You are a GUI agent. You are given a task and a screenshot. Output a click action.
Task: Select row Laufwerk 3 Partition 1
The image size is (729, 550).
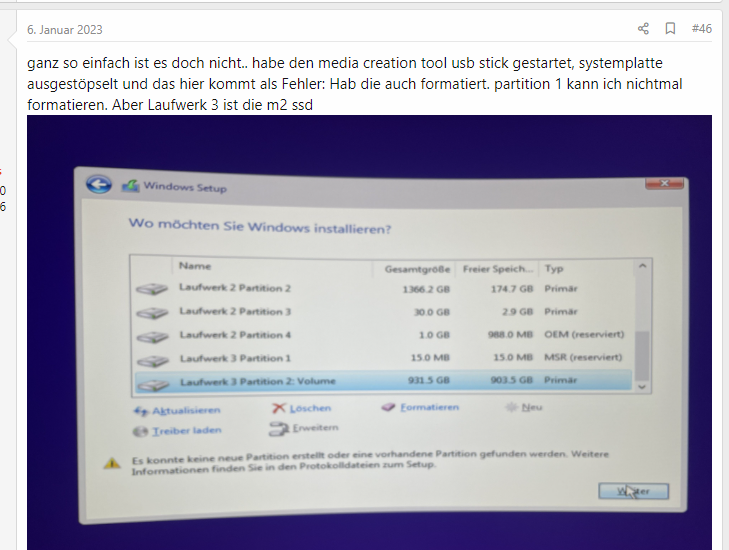(383, 358)
